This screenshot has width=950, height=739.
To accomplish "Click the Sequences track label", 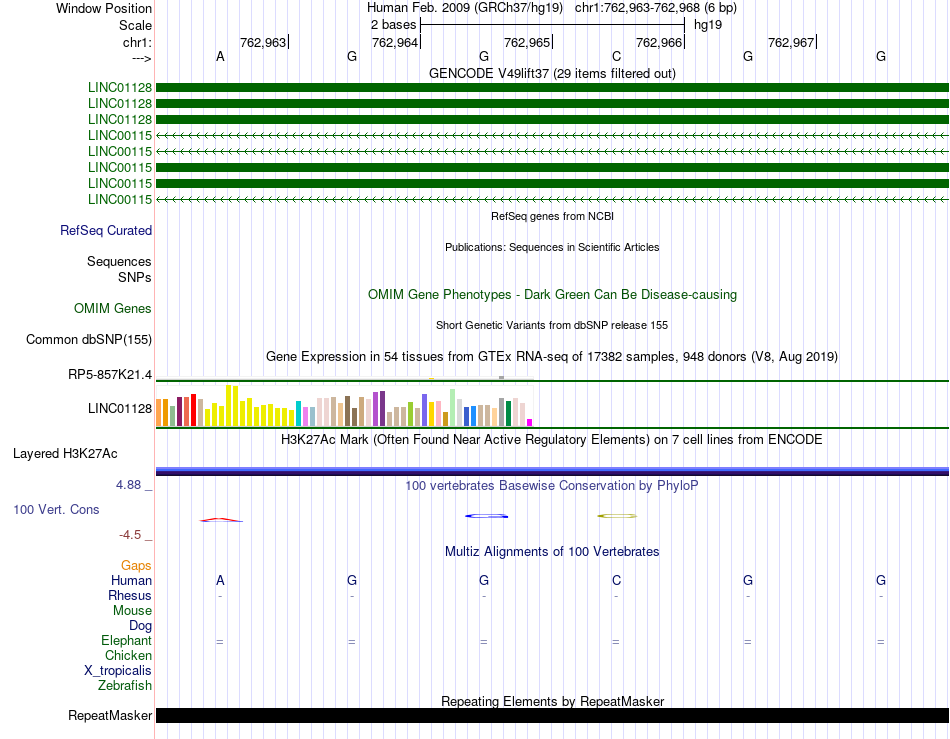I will 119,261.
